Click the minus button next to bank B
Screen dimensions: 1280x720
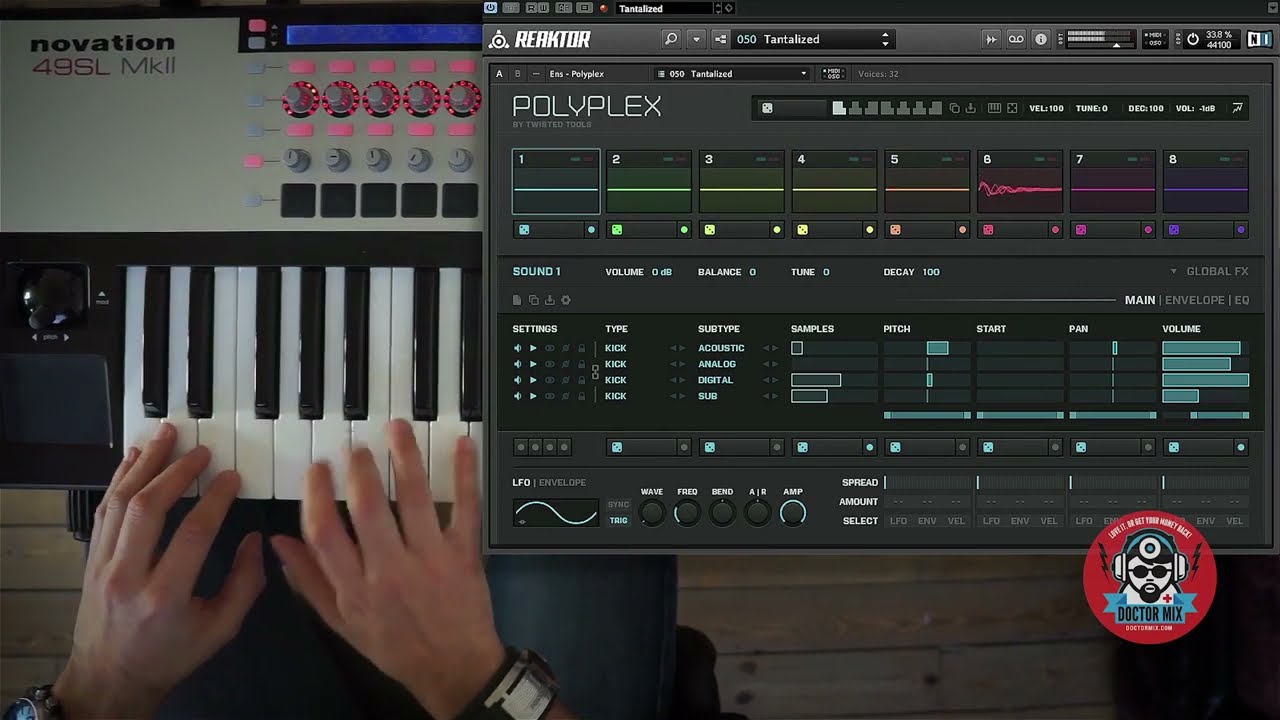click(535, 73)
